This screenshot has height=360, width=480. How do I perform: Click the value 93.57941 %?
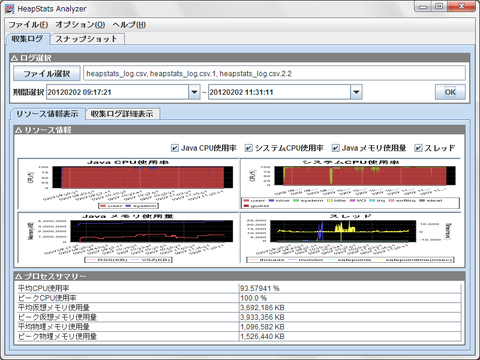pos(260,288)
